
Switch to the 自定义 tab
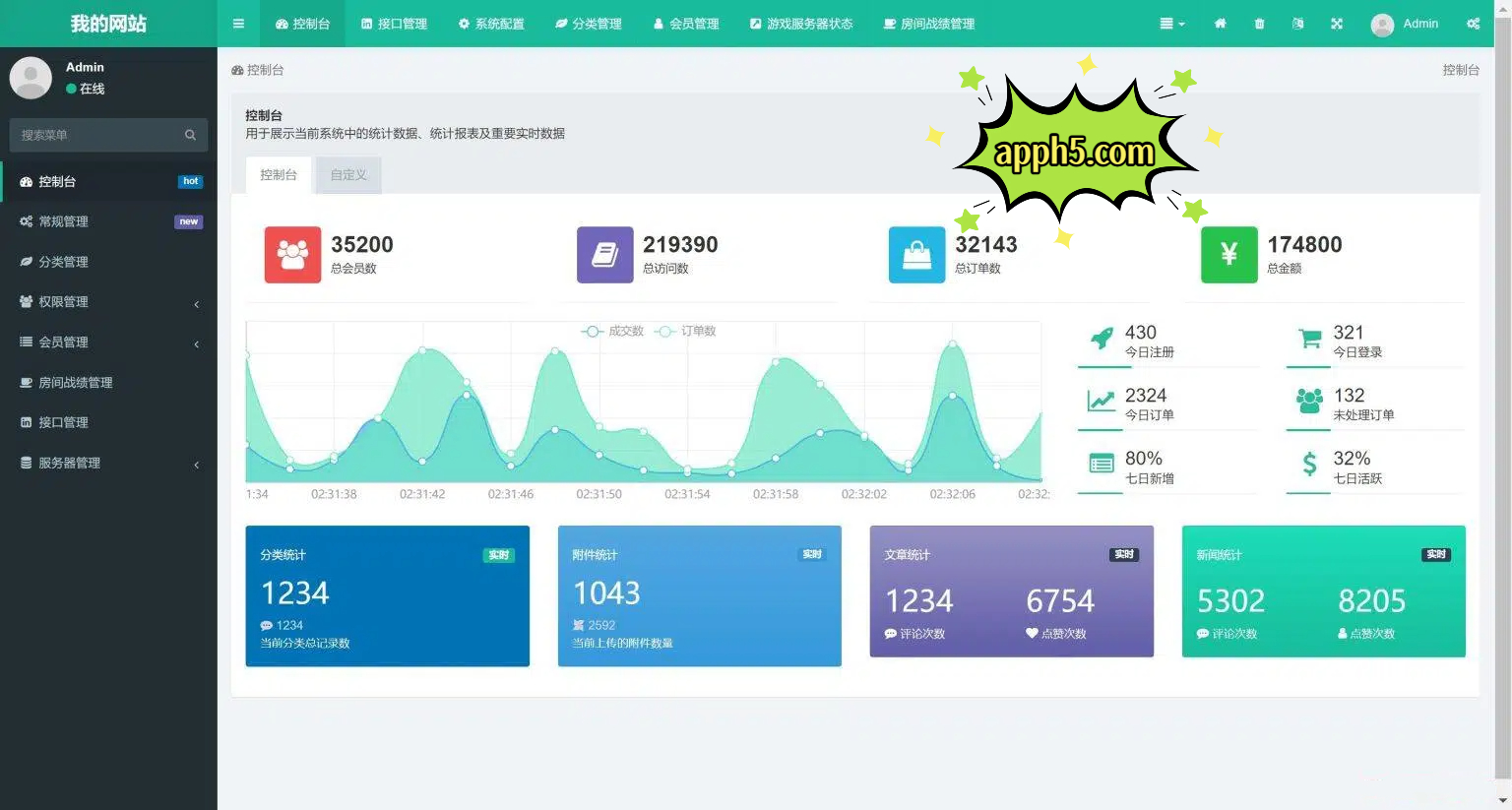pos(348,175)
